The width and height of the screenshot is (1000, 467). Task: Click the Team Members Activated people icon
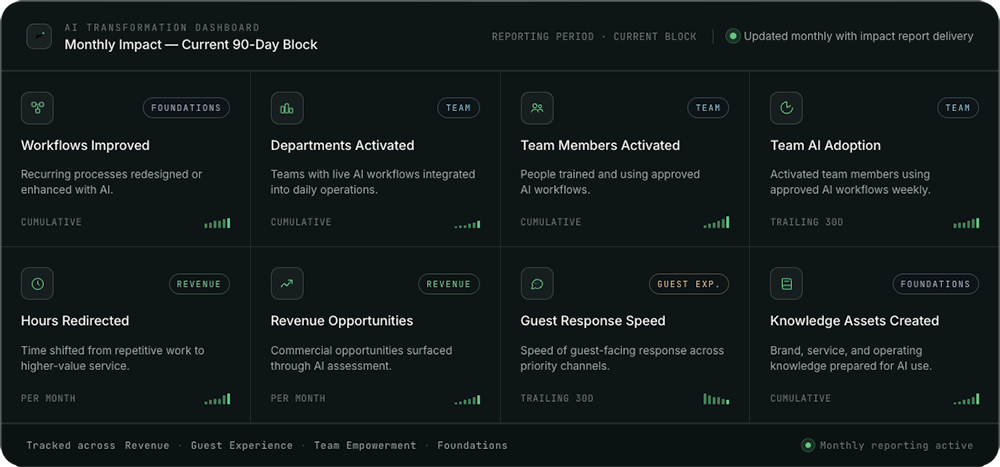537,108
